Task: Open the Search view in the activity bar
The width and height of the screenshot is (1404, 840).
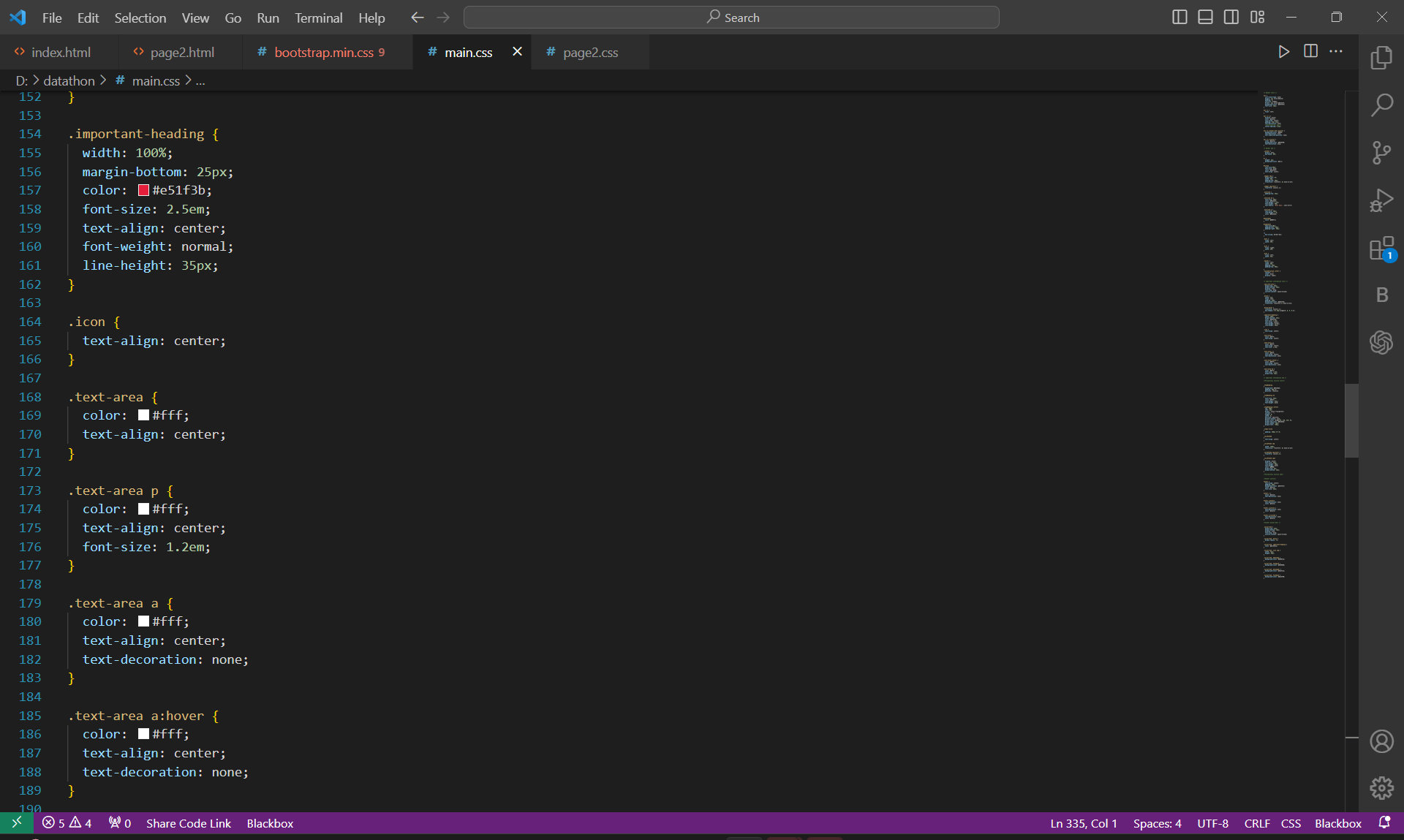Action: (1381, 105)
